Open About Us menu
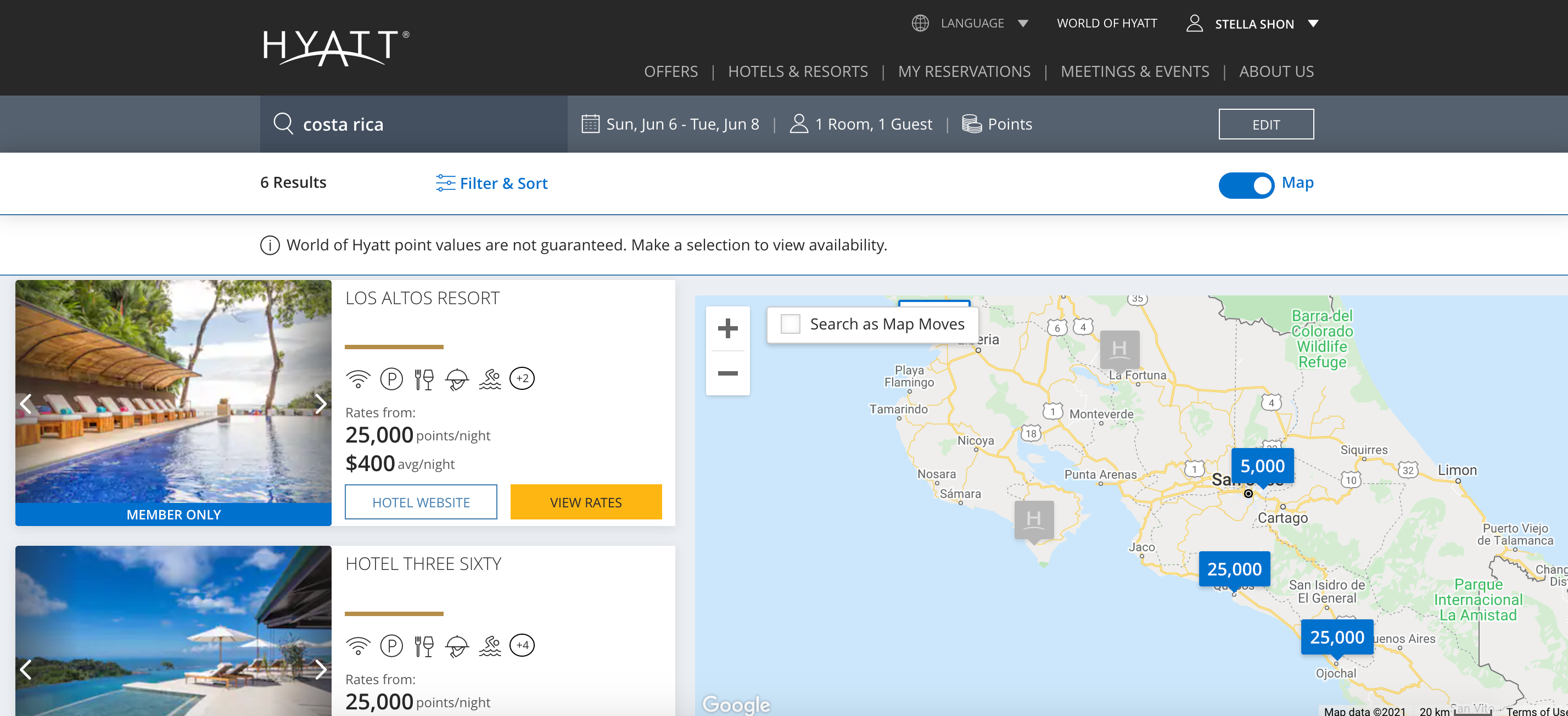The width and height of the screenshot is (1568, 716). click(1276, 71)
